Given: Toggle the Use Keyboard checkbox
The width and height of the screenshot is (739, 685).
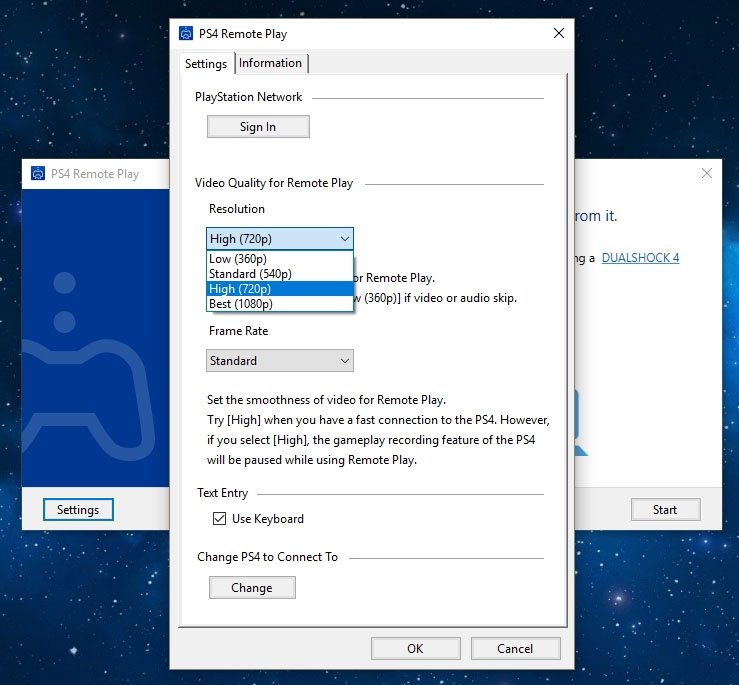Looking at the screenshot, I should (219, 519).
